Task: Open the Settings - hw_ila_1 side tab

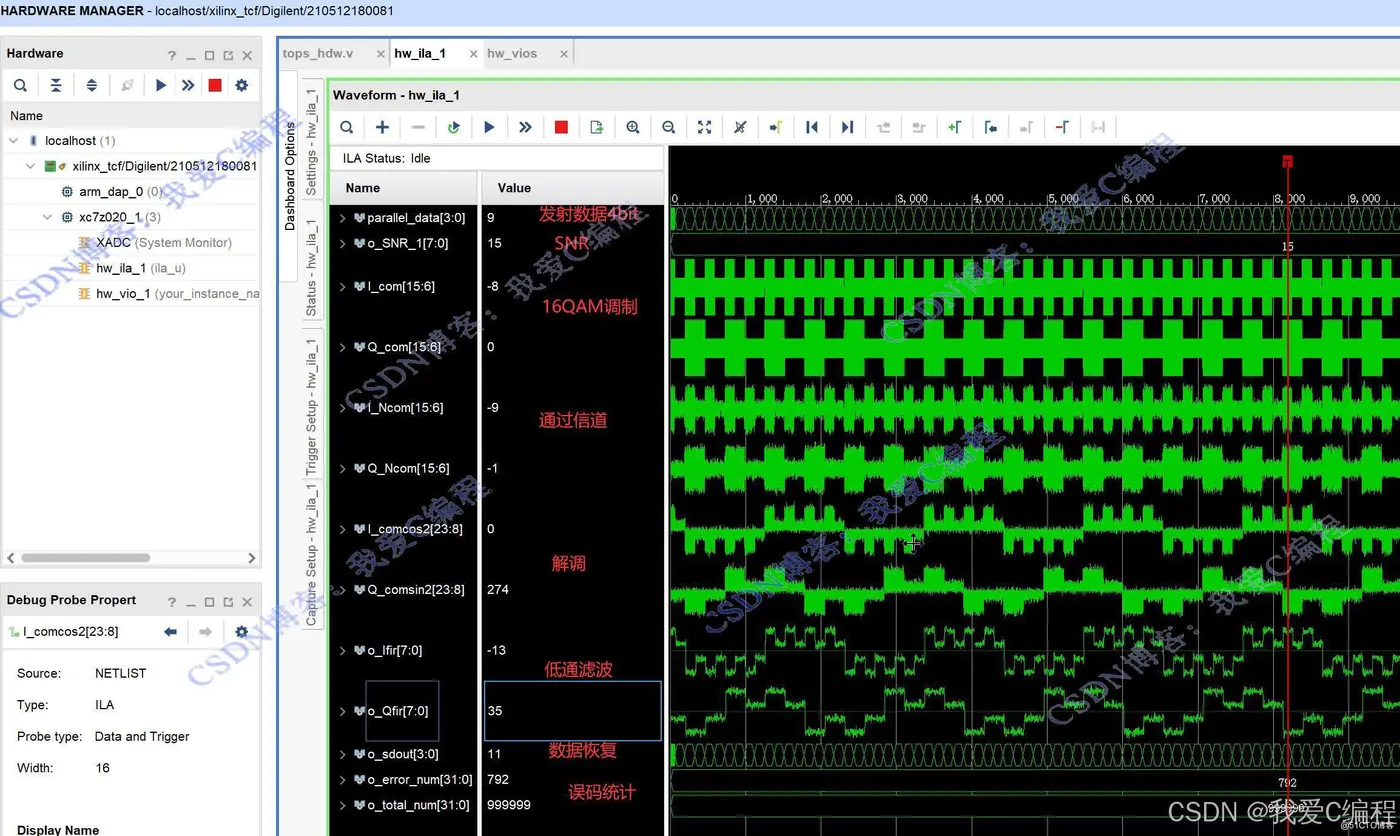Action: click(x=312, y=140)
